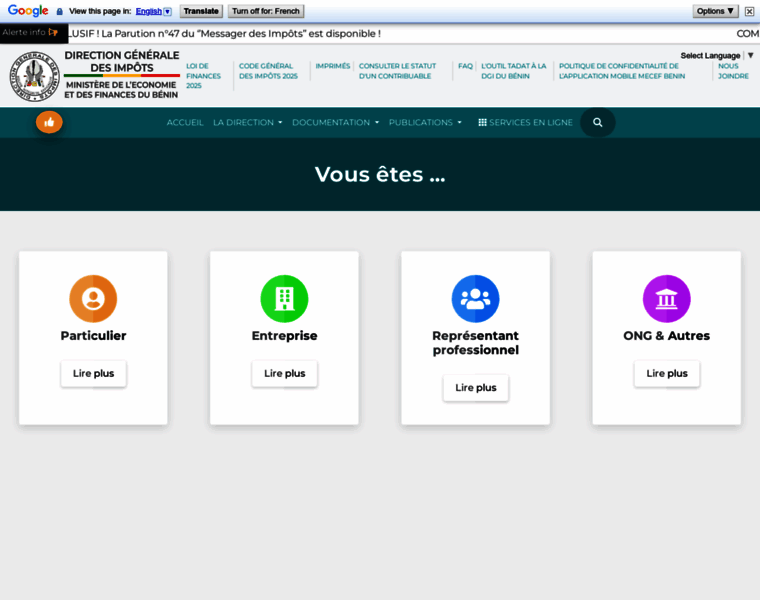
Task: Open Services en ligne grid menu
Action: pyautogui.click(x=526, y=122)
